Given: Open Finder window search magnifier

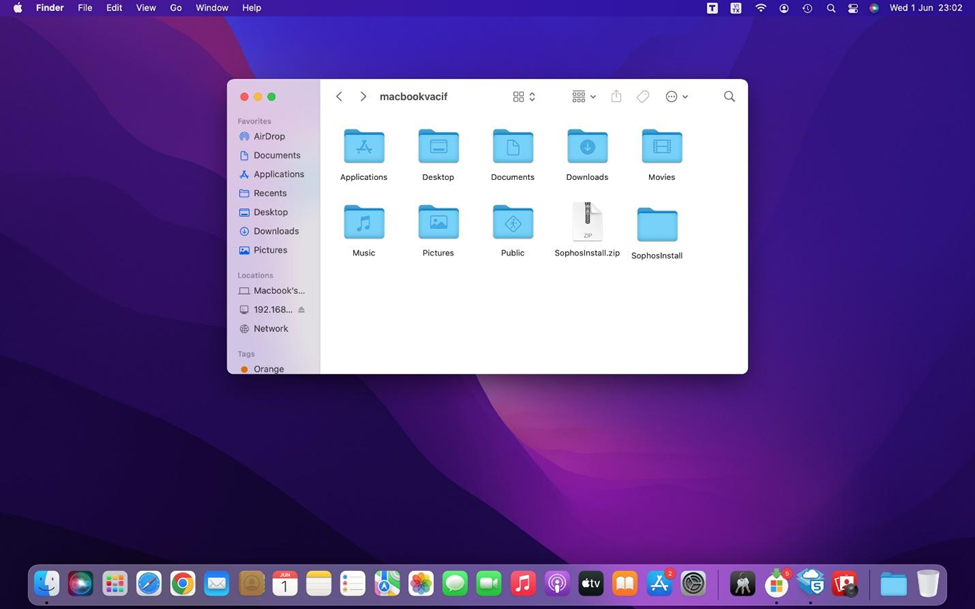Looking at the screenshot, I should pyautogui.click(x=729, y=96).
